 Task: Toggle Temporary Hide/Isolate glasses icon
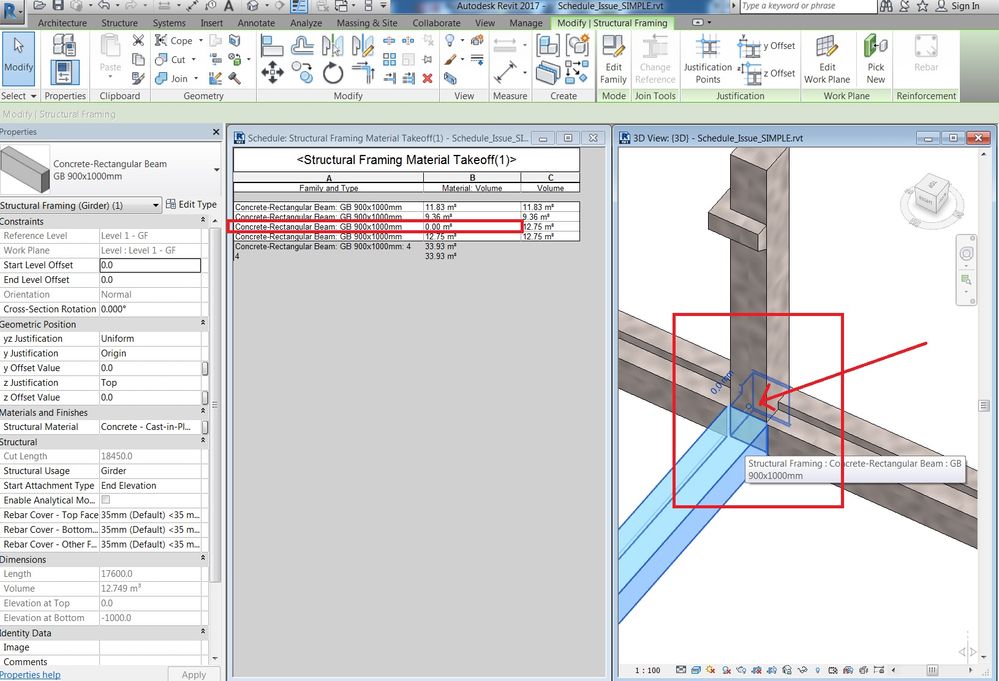pyautogui.click(x=802, y=670)
